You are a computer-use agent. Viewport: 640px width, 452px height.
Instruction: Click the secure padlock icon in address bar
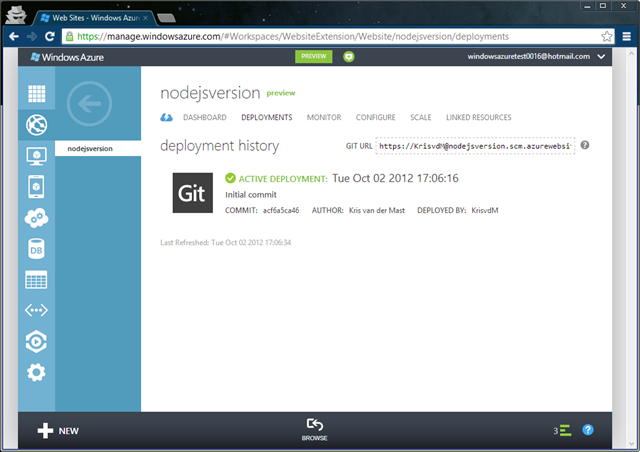point(69,36)
